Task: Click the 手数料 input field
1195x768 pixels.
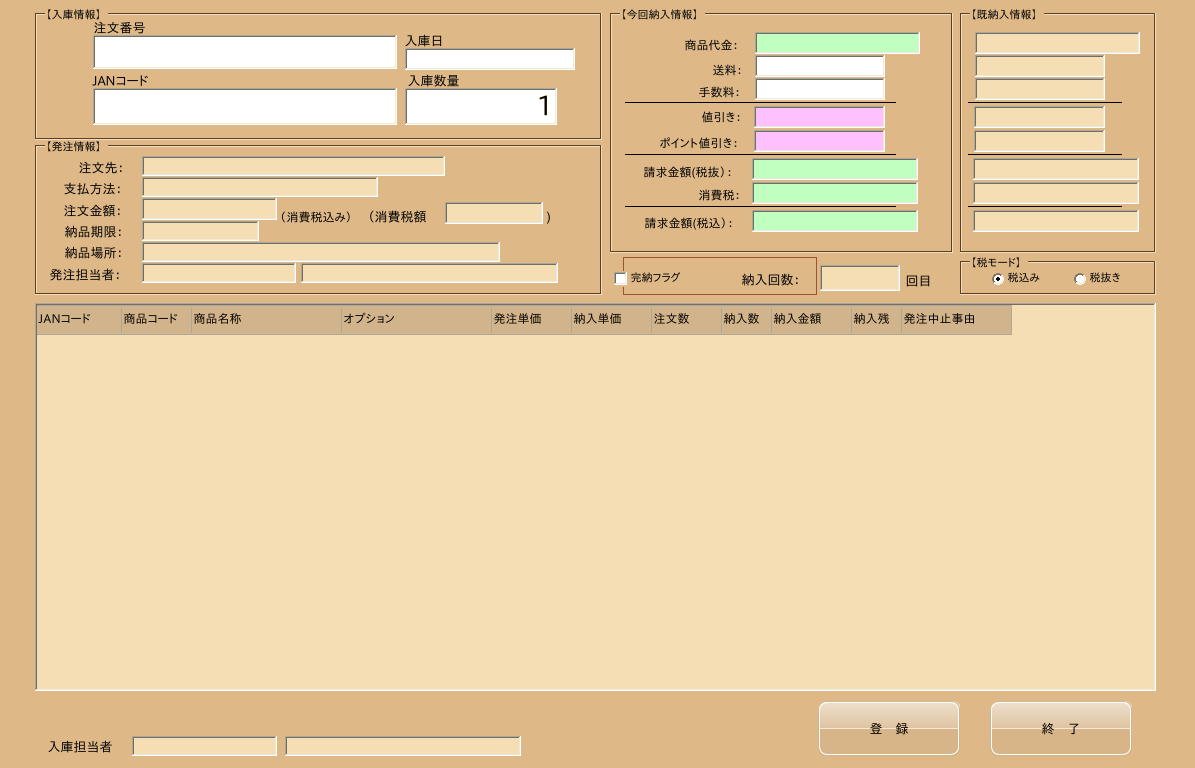Action: pos(820,89)
